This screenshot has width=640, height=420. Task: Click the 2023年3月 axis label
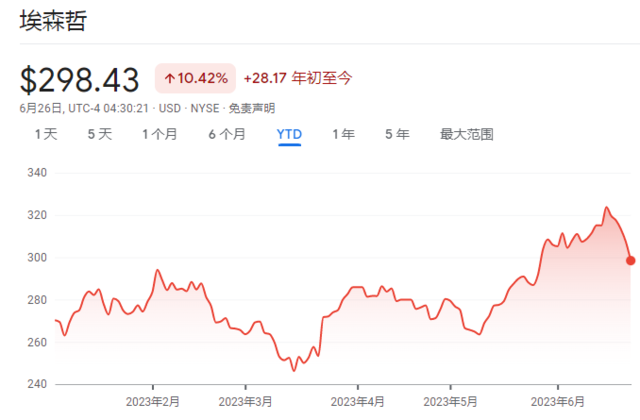pos(245,402)
